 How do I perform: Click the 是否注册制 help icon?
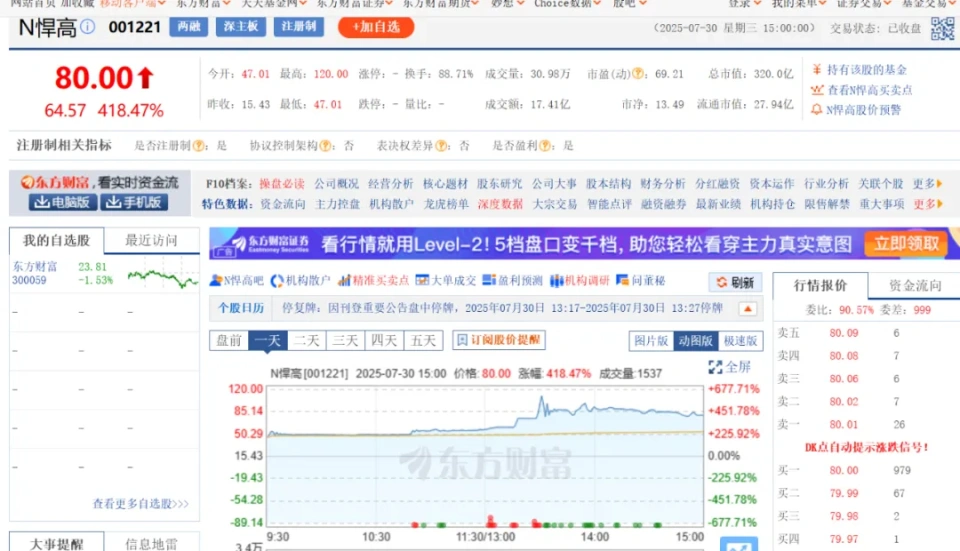[198, 146]
